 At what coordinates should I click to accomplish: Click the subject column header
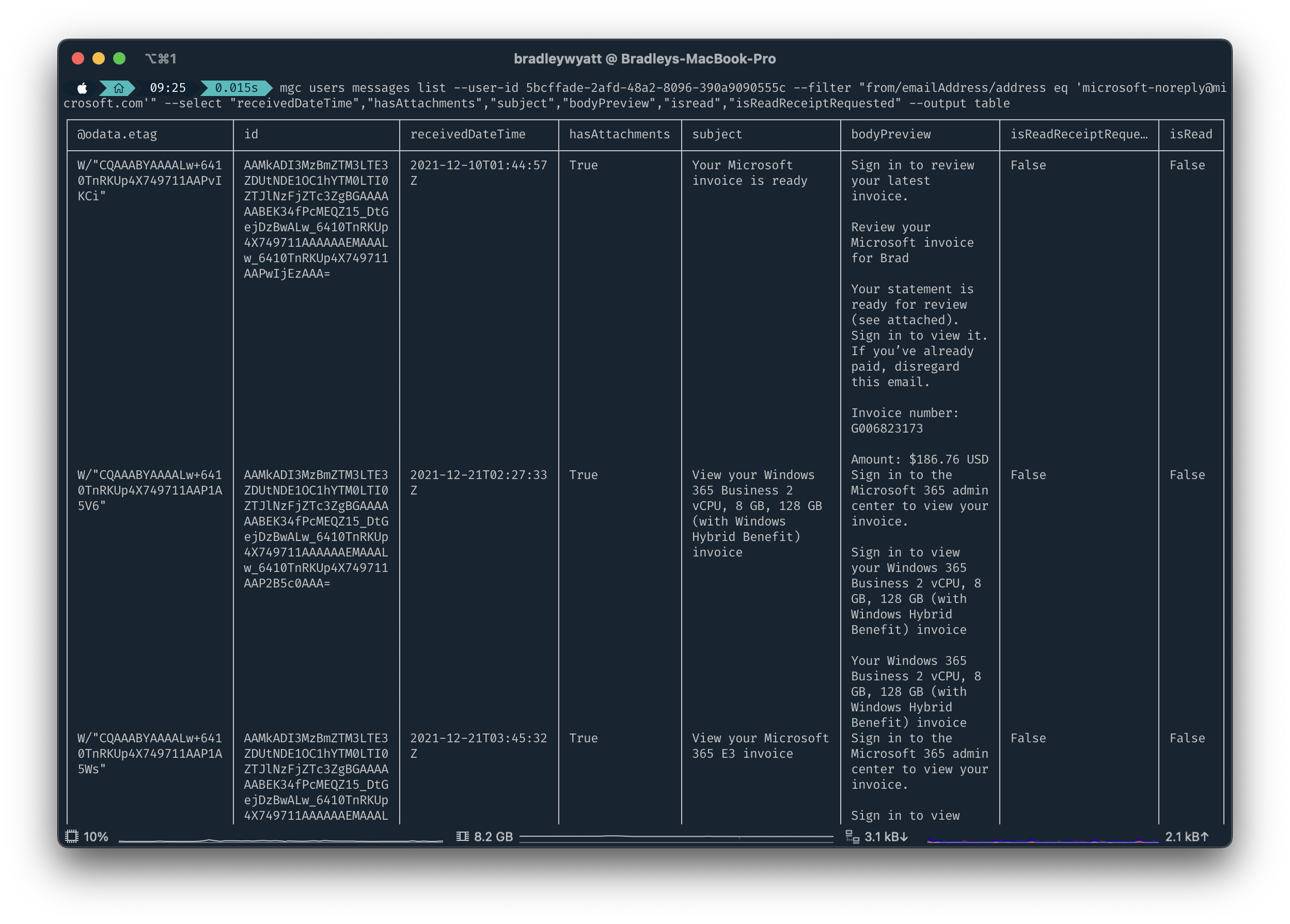tap(717, 134)
